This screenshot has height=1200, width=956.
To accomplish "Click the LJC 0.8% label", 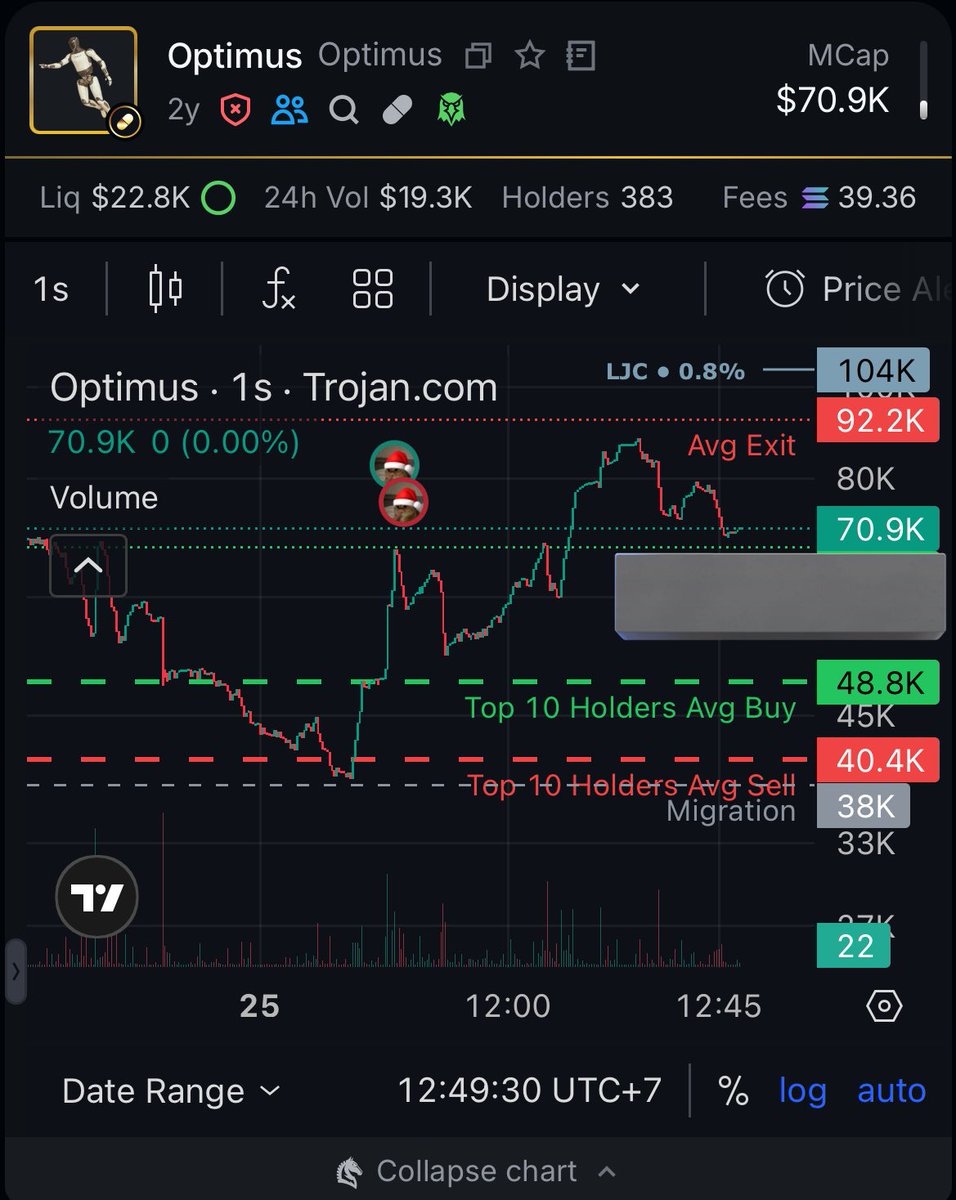I will point(675,372).
